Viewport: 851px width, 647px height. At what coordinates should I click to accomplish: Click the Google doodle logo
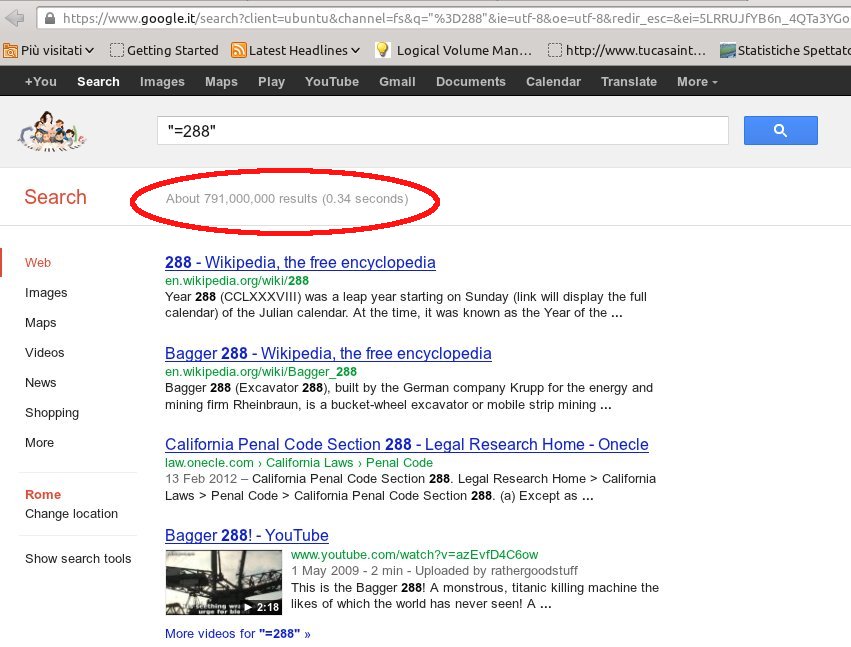(x=51, y=133)
